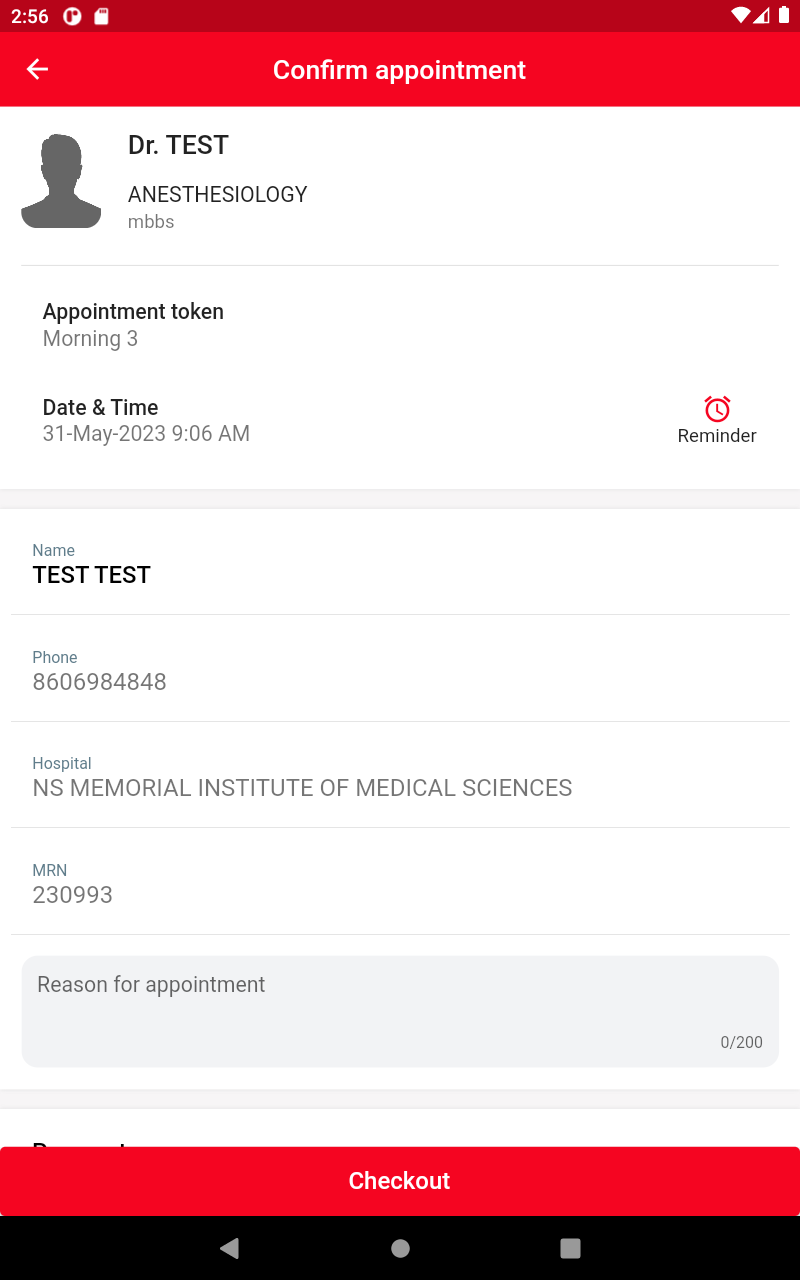
Task: Focus the Reason for appointment field
Action: 400,1011
